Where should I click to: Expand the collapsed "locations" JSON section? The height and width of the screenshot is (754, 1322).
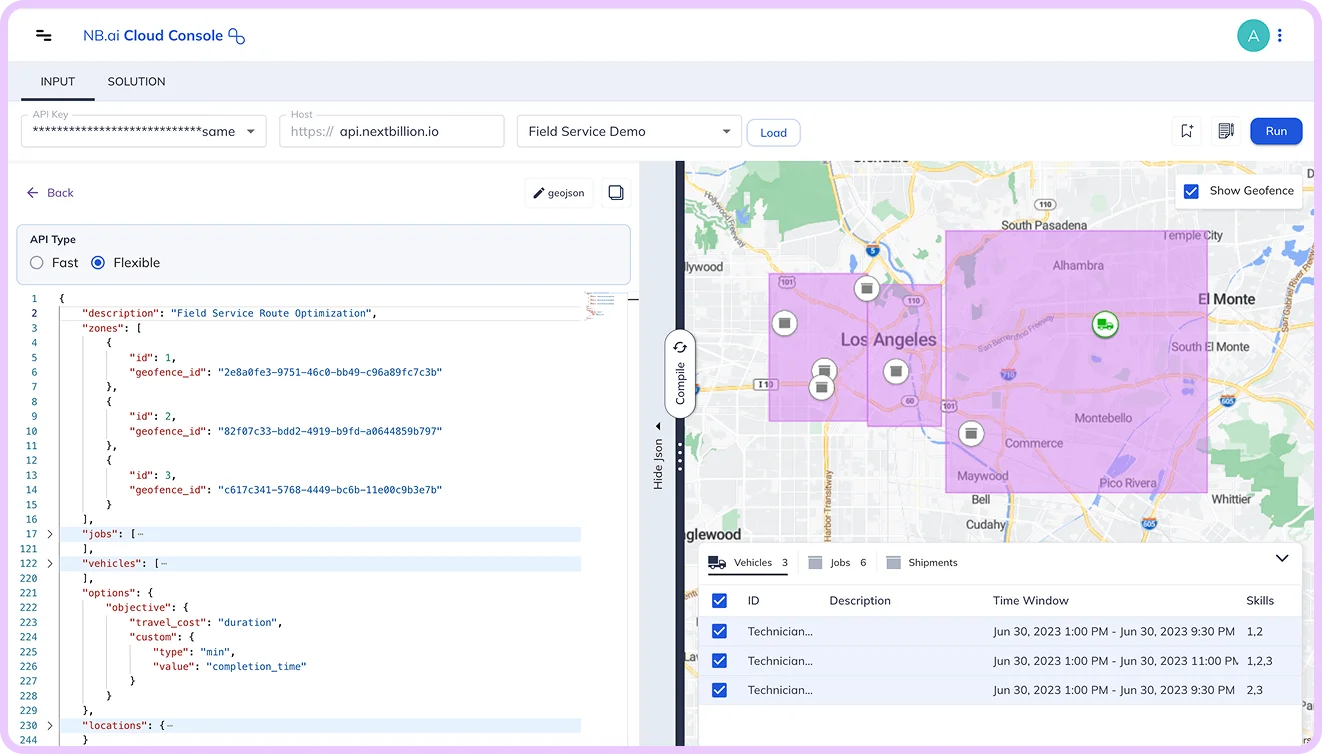click(50, 725)
